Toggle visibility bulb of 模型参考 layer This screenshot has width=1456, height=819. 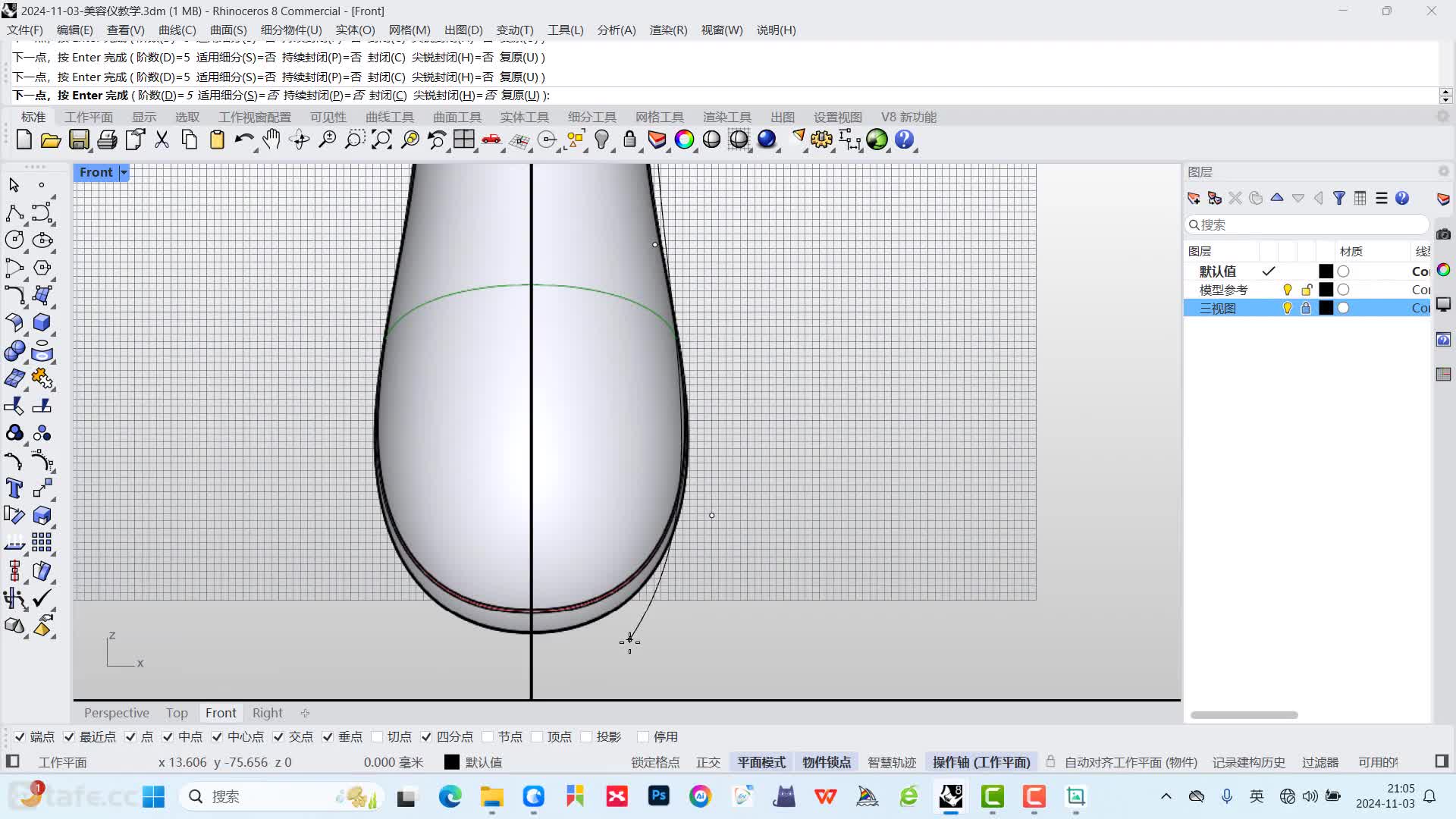tap(1287, 290)
